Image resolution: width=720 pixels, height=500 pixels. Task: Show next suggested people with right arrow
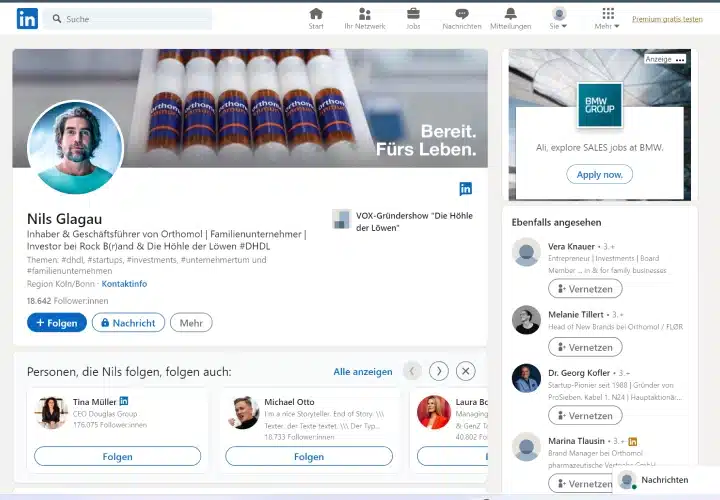tap(438, 371)
